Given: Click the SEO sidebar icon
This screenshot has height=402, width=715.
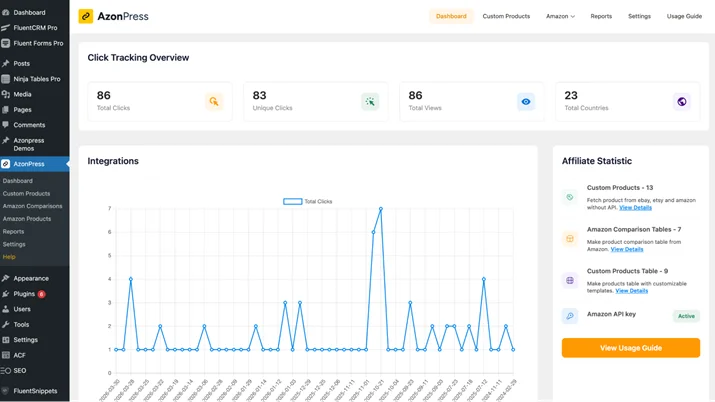Looking at the screenshot, I should tap(5, 371).
